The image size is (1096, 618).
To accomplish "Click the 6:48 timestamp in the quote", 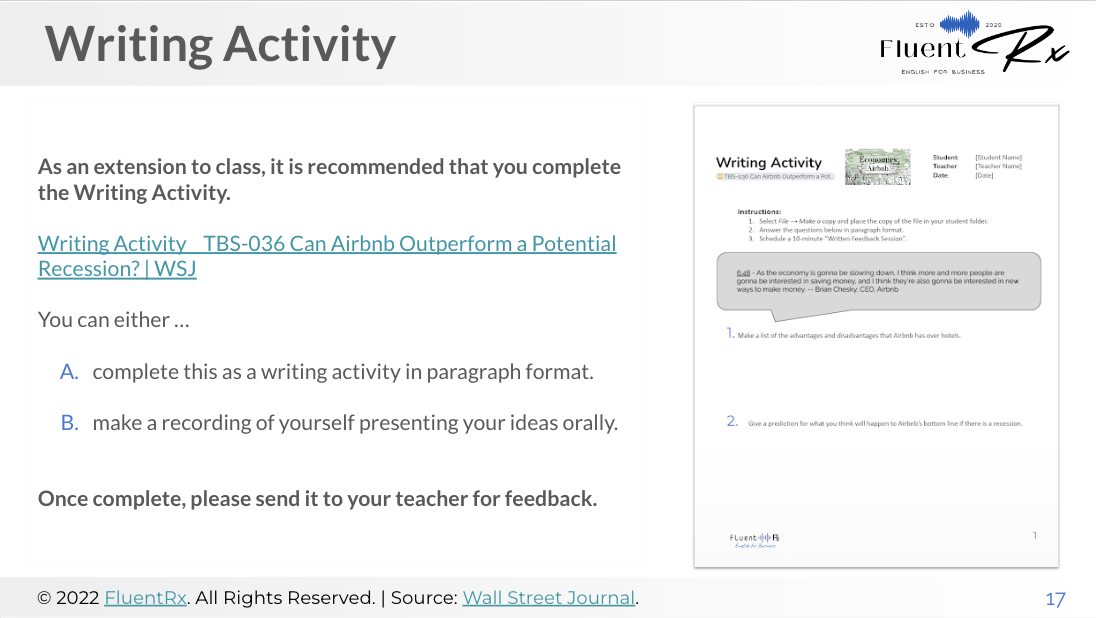I will [743, 272].
